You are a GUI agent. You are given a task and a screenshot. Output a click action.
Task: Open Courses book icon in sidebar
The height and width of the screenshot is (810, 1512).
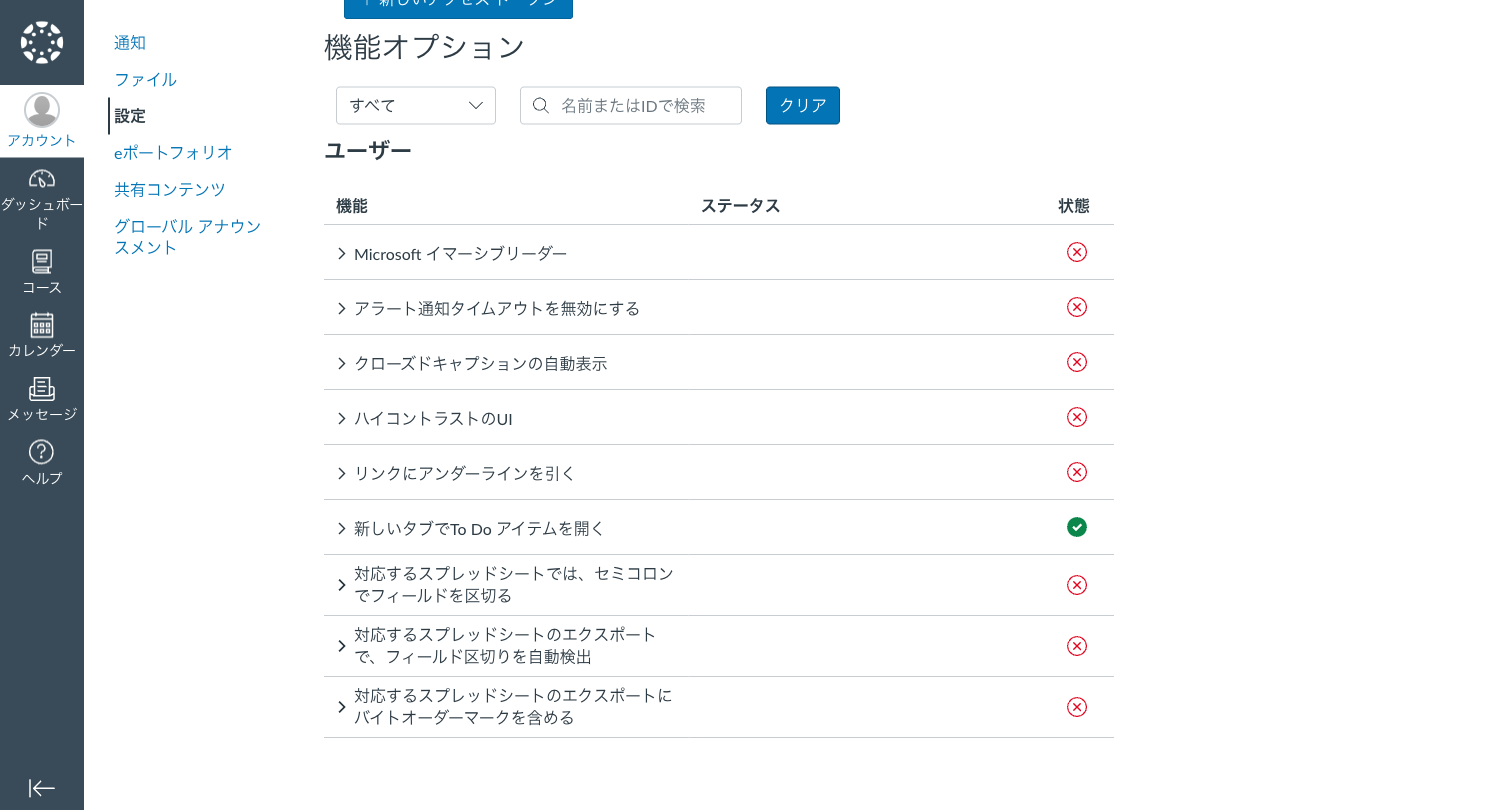(42, 262)
